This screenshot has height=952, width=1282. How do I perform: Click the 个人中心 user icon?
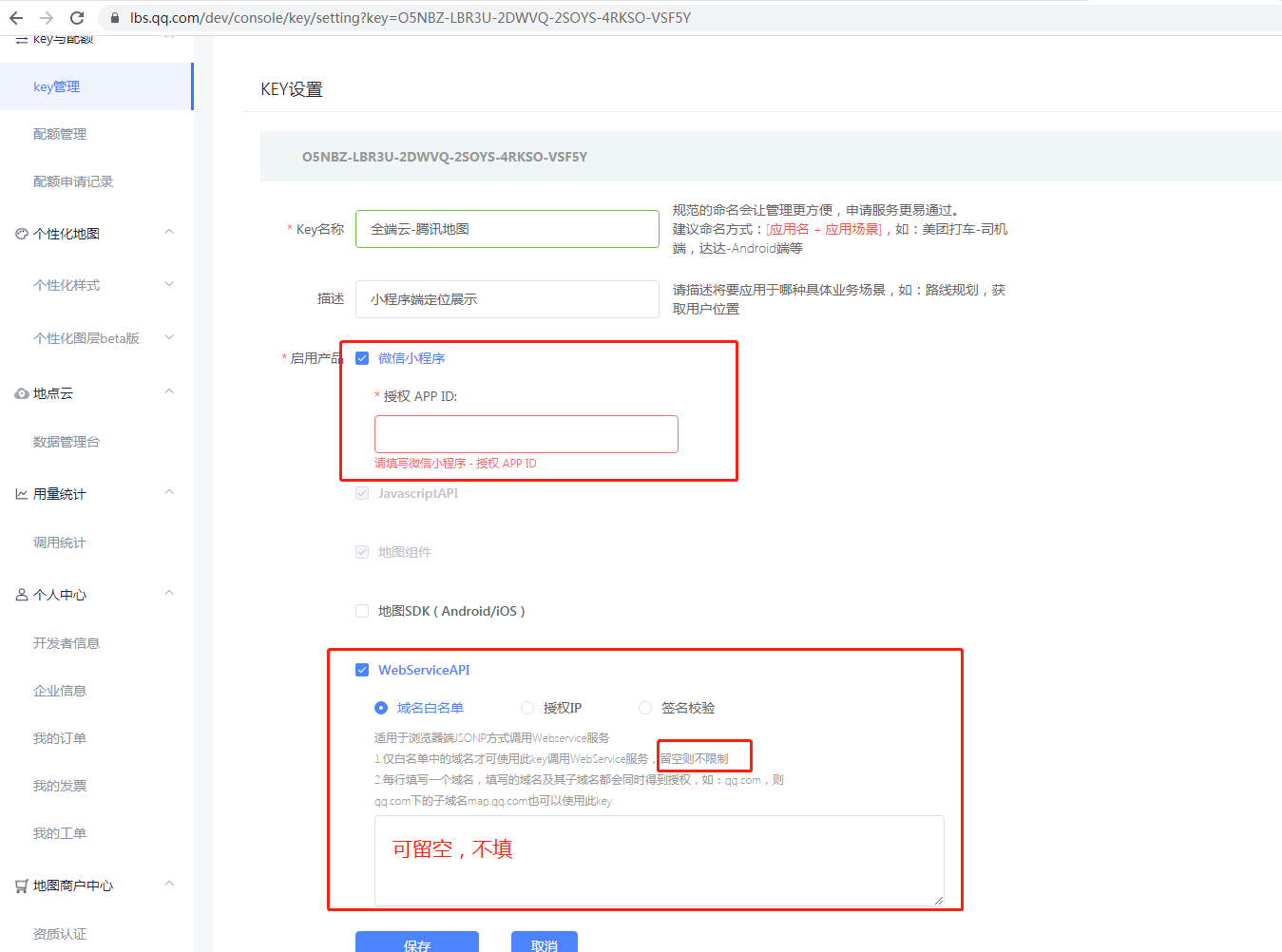[x=22, y=595]
